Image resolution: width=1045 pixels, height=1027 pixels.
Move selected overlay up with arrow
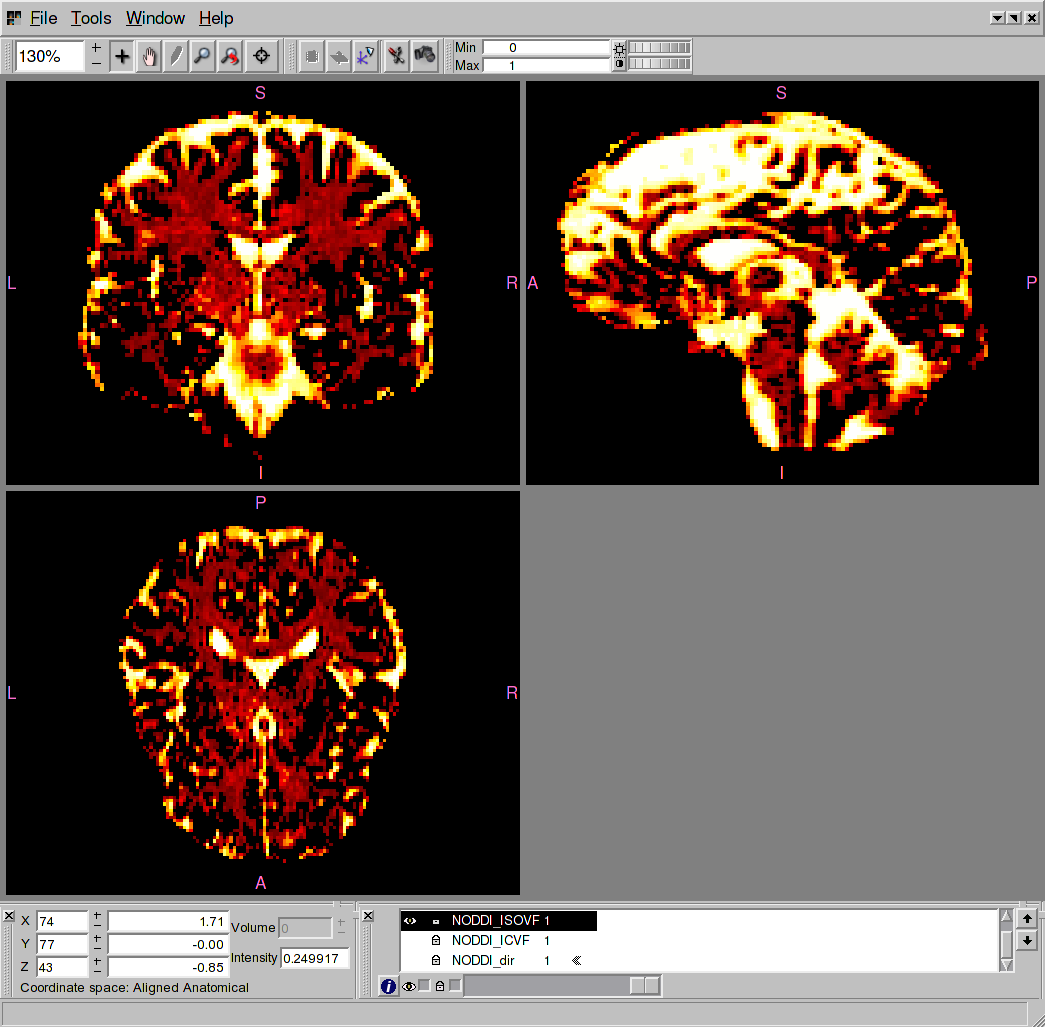click(x=1026, y=918)
